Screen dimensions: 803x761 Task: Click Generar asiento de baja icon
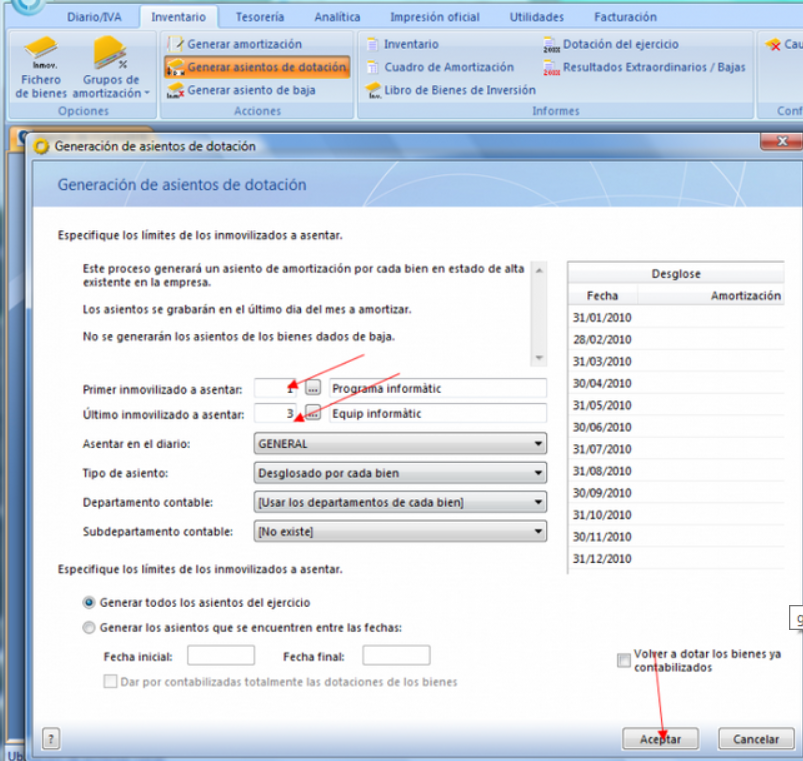(176, 90)
